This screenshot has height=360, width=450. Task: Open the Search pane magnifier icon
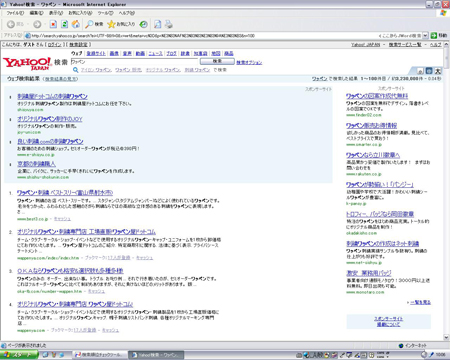tap(89, 24)
